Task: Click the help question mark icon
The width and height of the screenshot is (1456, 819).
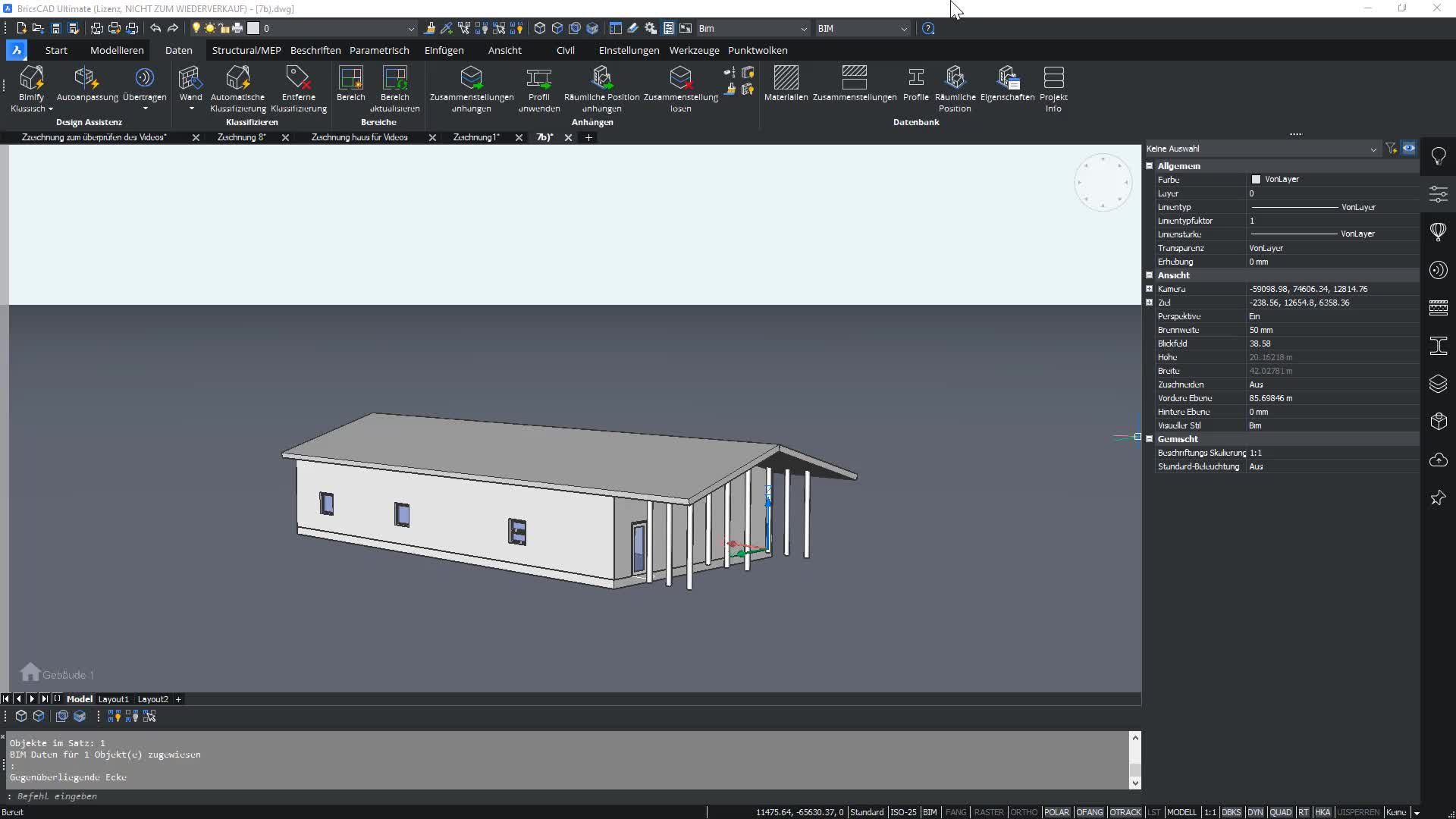Action: tap(928, 28)
